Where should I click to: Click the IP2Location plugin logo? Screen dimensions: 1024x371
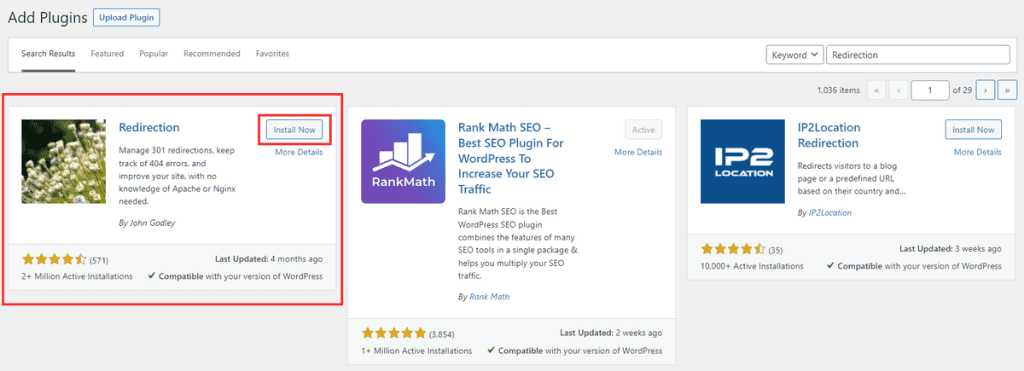[x=743, y=161]
